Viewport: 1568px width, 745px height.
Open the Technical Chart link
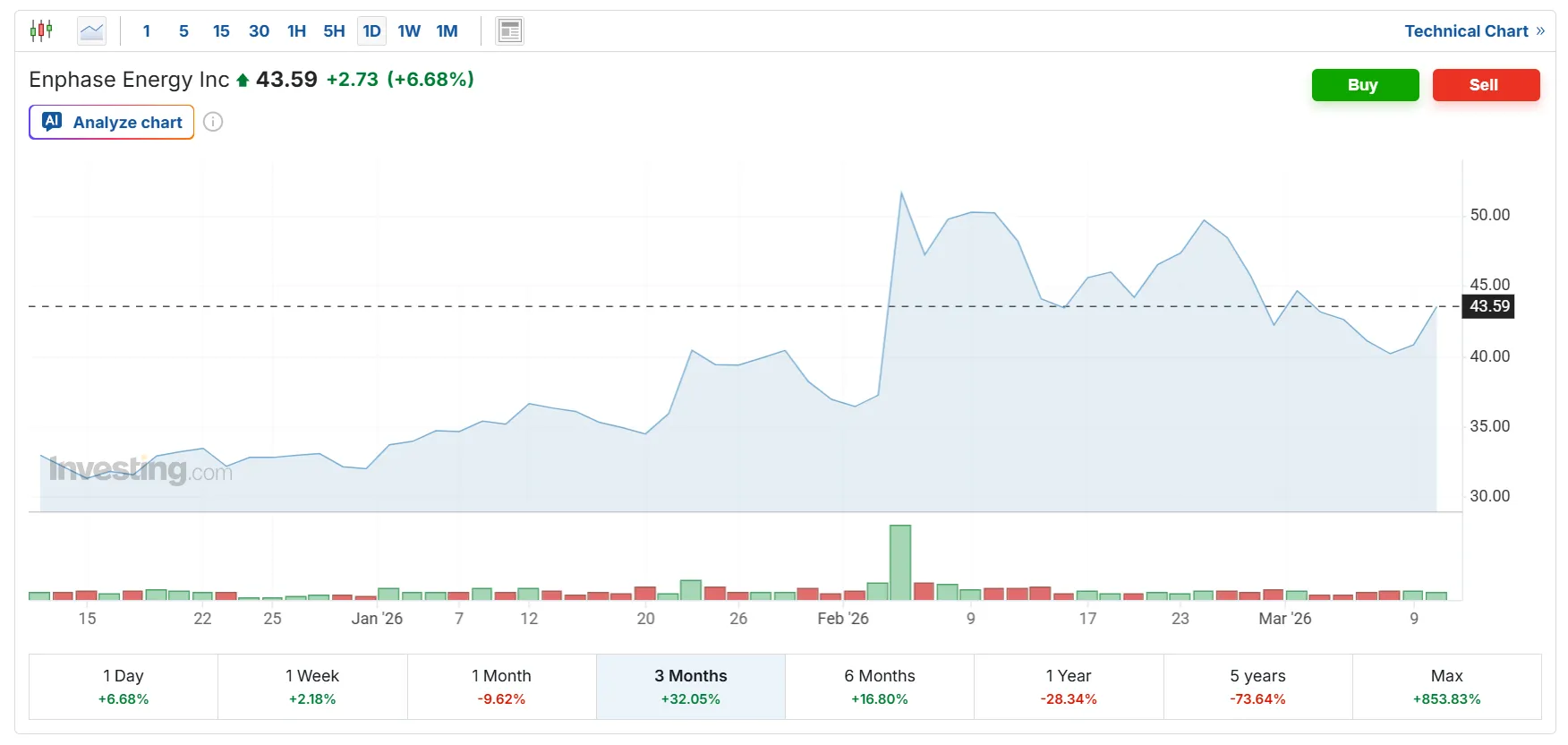pyautogui.click(x=1473, y=31)
